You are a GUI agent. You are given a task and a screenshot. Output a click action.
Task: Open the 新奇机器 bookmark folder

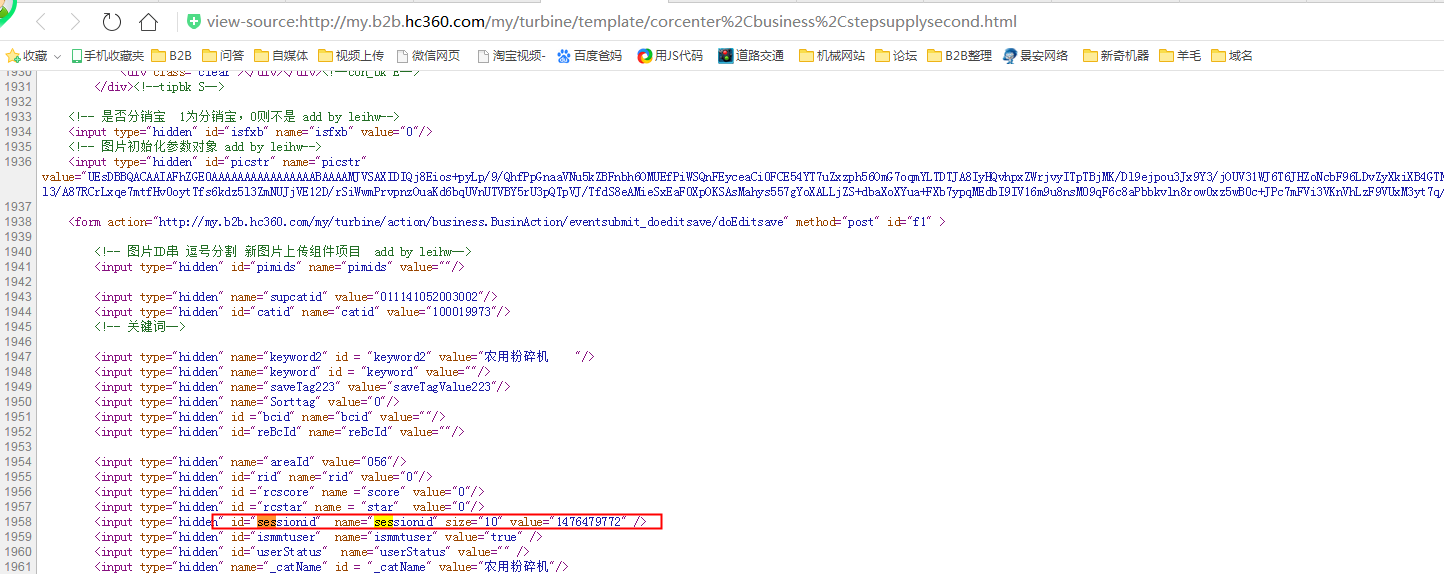(1116, 56)
